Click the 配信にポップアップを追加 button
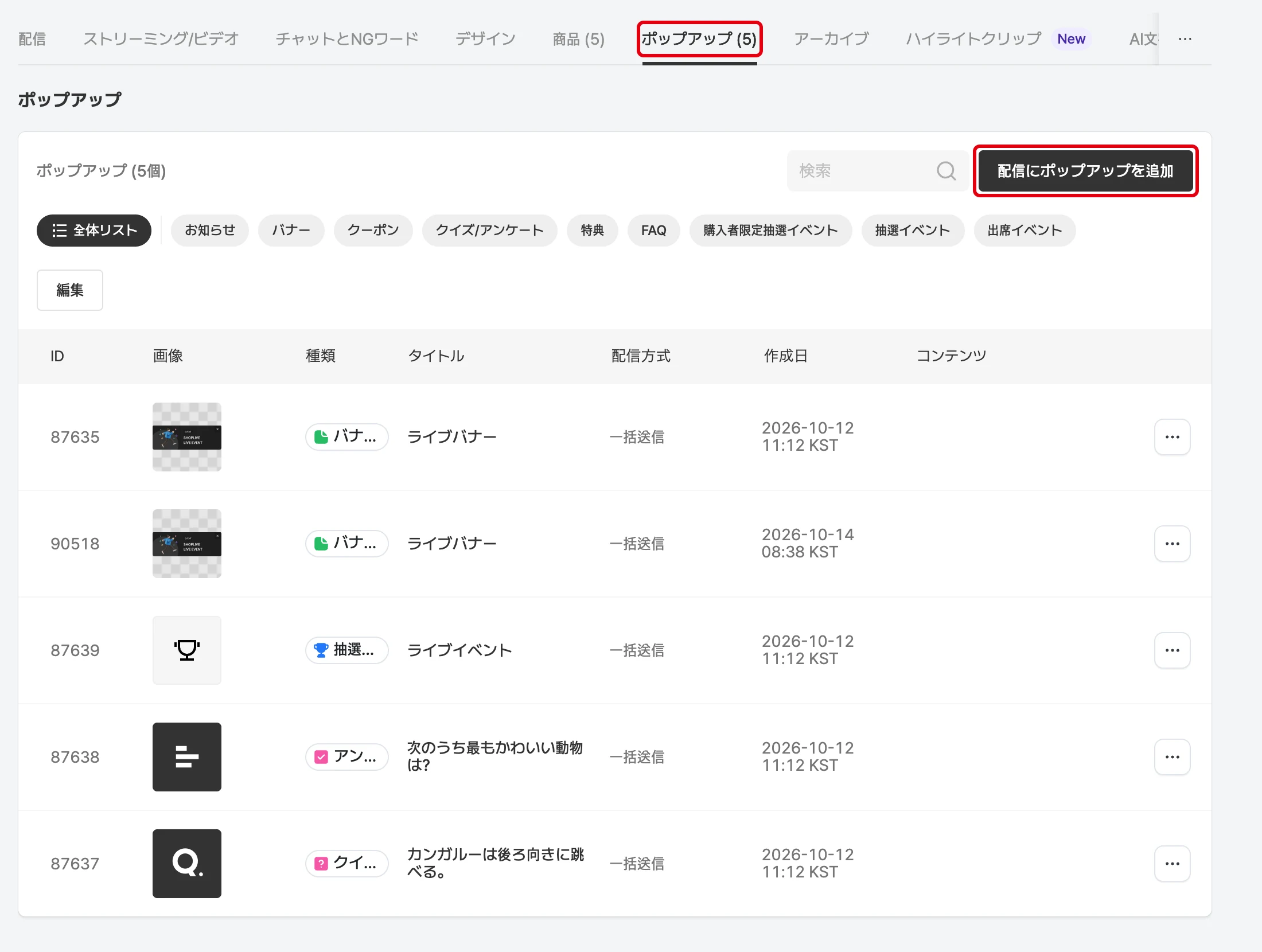Image resolution: width=1262 pixels, height=952 pixels. coord(1085,171)
